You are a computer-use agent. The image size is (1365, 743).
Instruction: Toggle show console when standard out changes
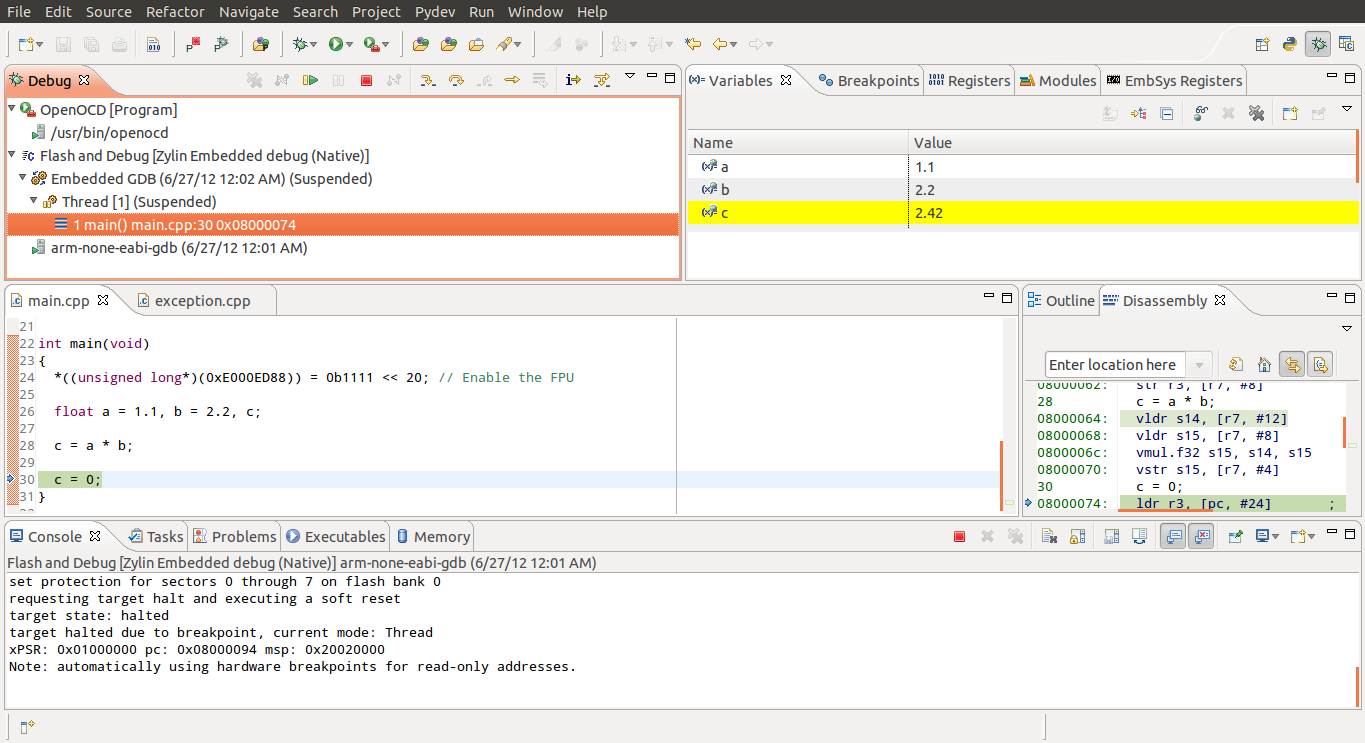pos(1171,536)
